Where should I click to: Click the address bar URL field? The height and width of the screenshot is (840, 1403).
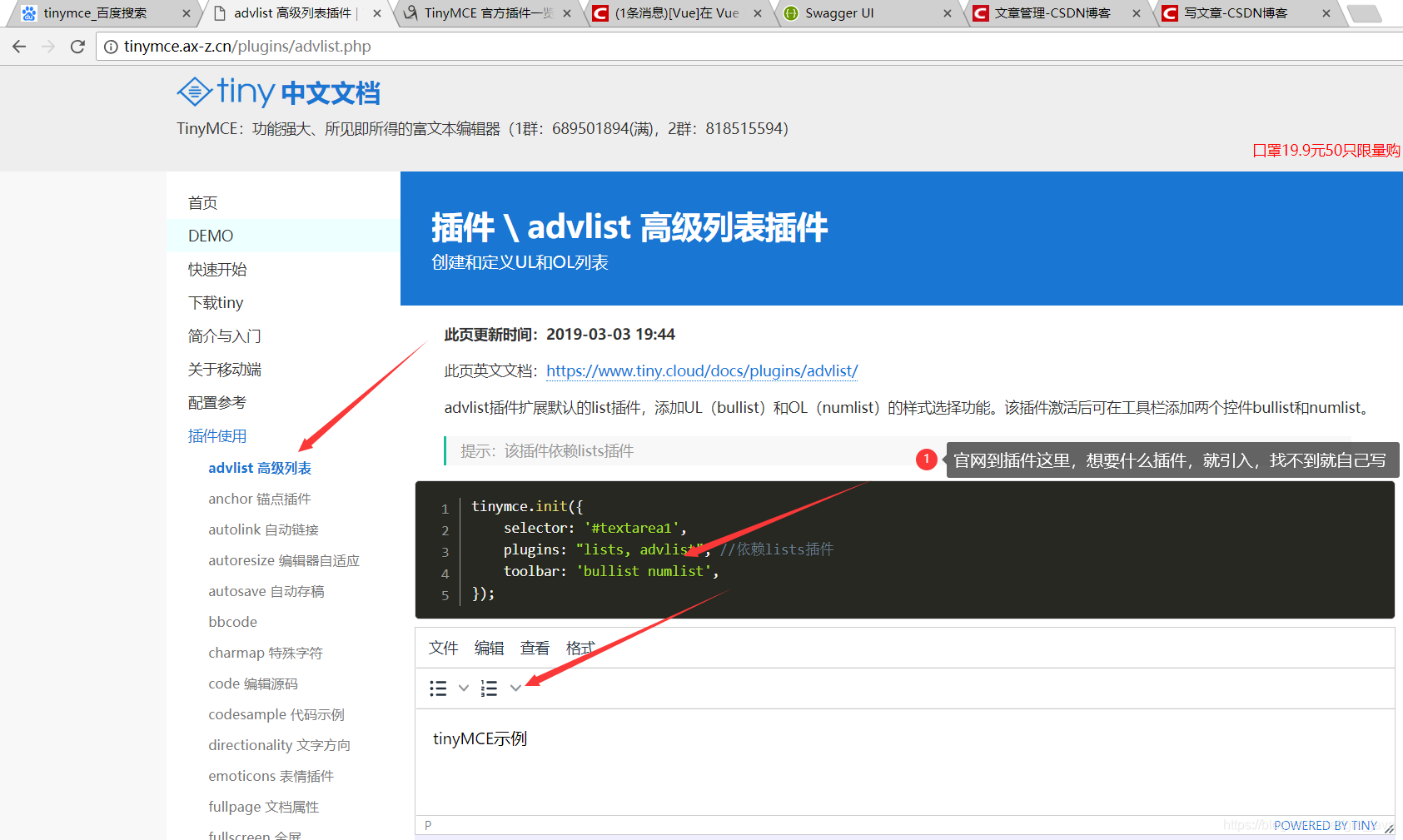749,47
